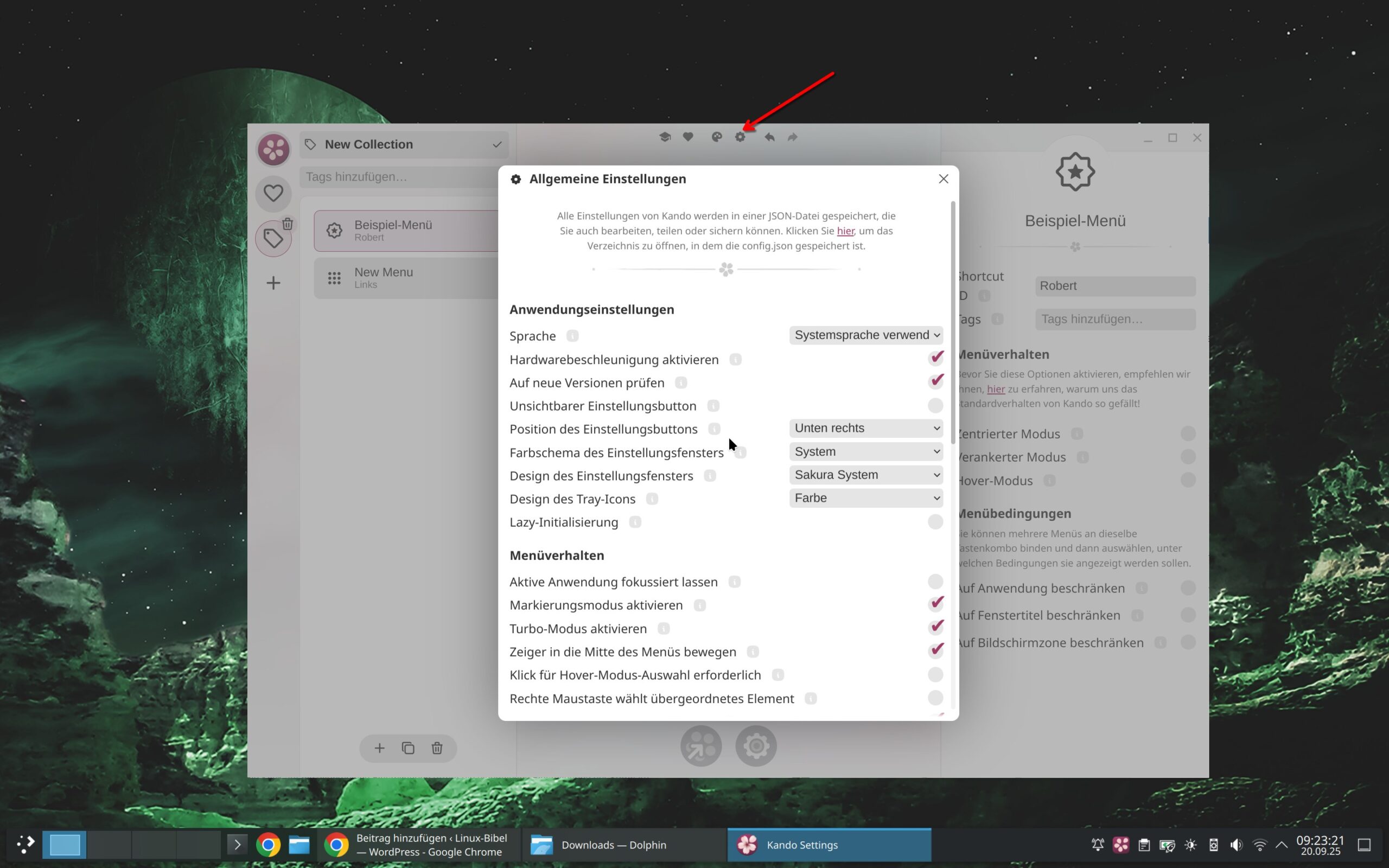1389x868 pixels.
Task: Click the Kando tray icon in system tray
Action: pos(1120,845)
